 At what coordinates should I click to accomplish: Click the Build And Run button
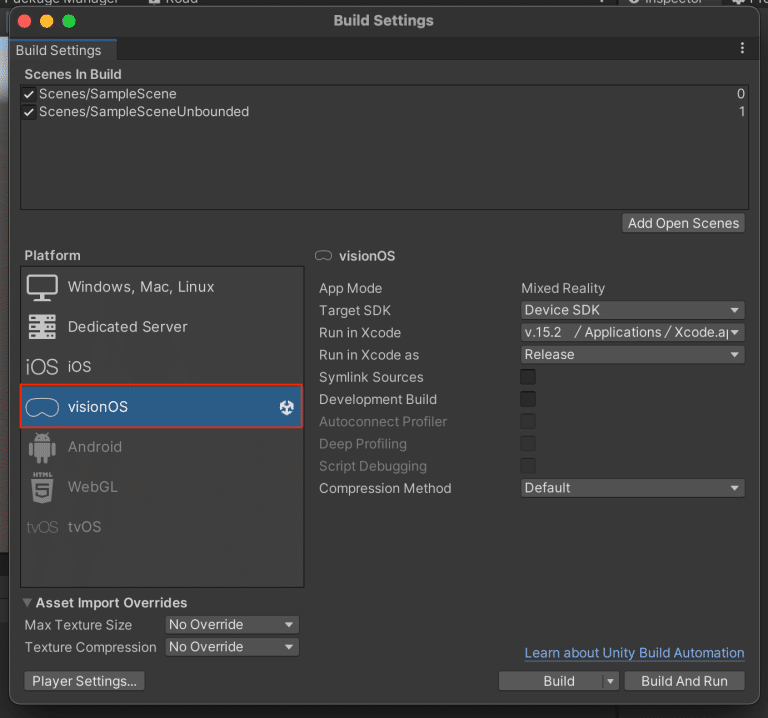(x=684, y=681)
